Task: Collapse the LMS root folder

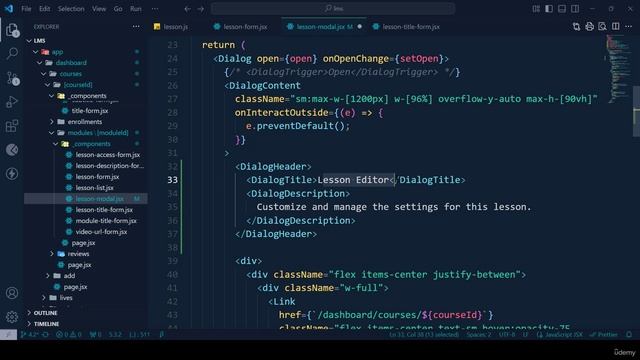Action: click(x=29, y=41)
